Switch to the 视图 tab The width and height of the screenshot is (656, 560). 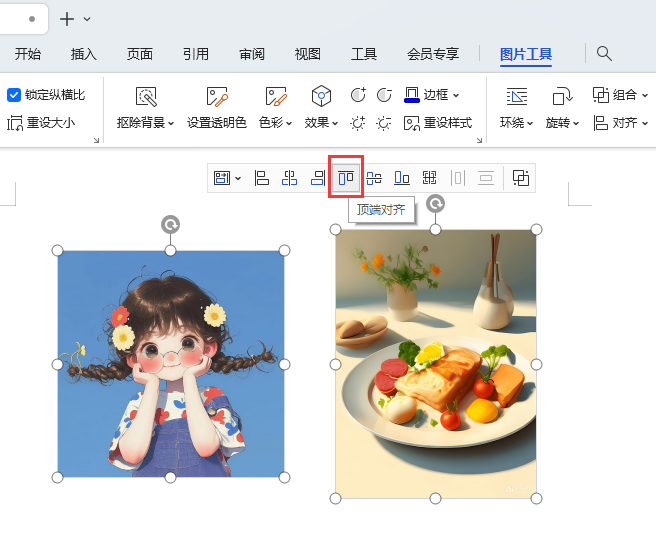coord(308,54)
